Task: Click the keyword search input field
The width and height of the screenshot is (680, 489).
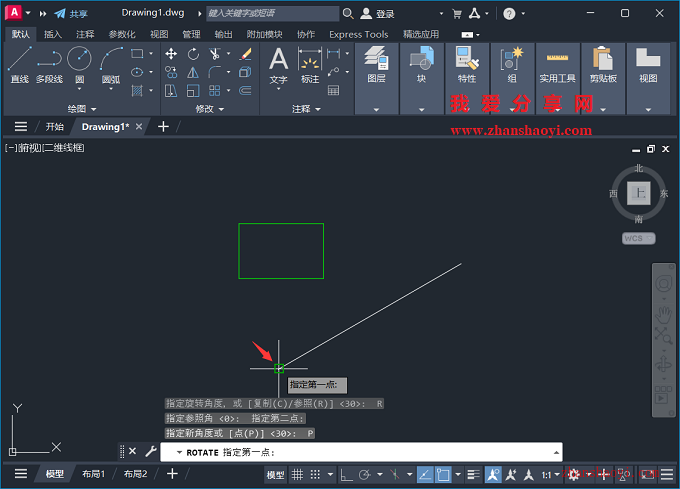Action: click(272, 13)
